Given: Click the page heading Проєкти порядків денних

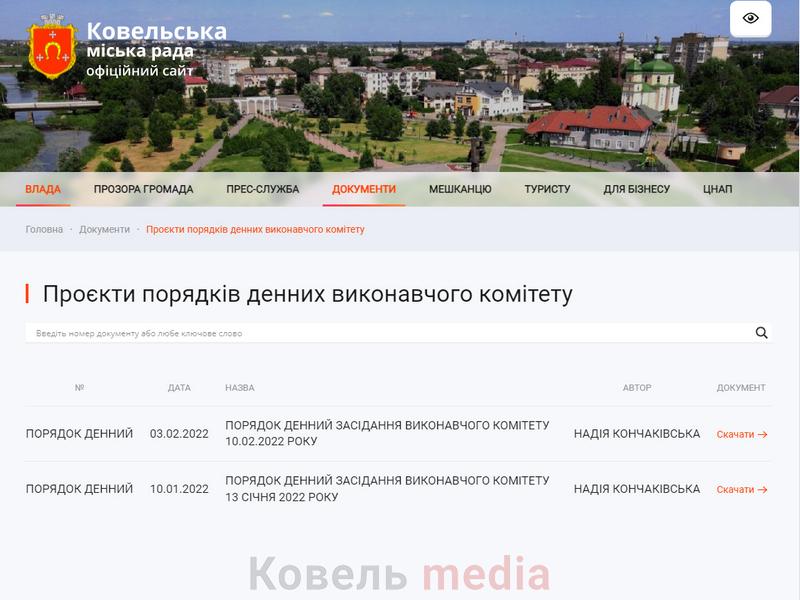Looking at the screenshot, I should coord(308,294).
